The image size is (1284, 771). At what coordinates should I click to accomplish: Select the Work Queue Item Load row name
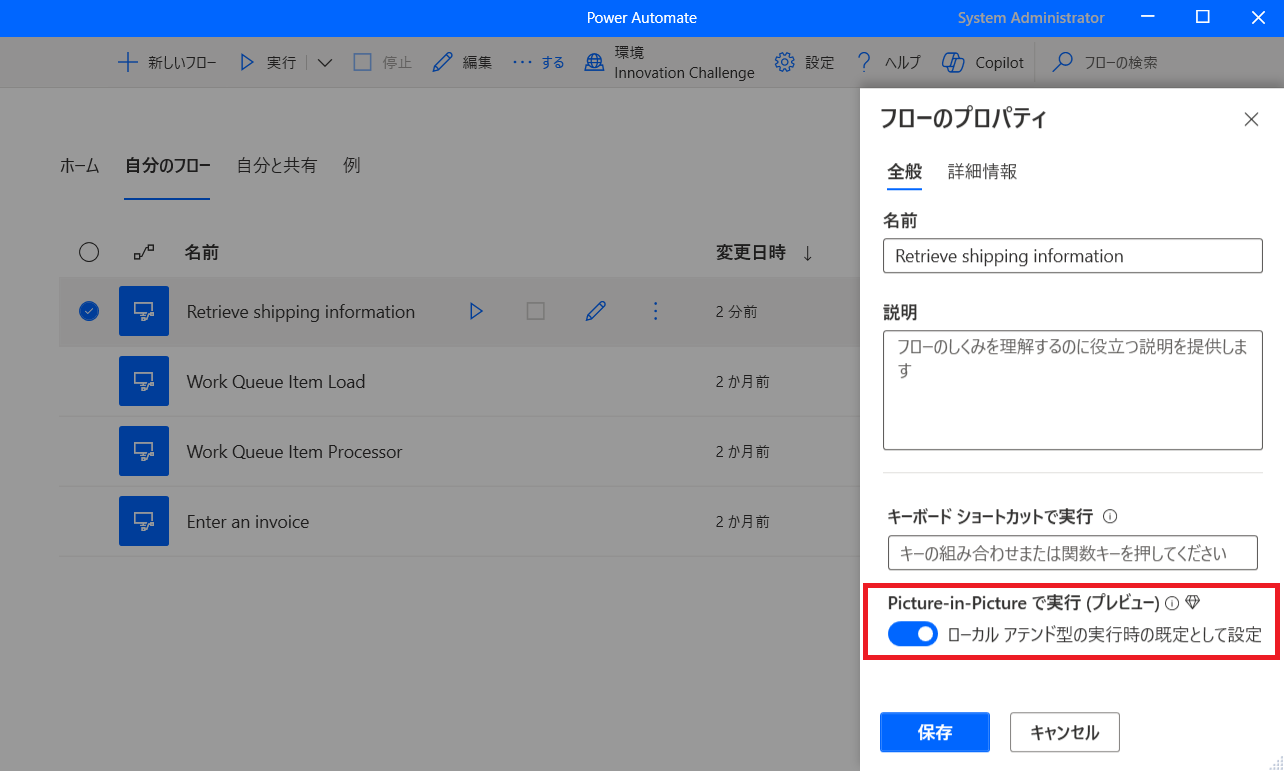[x=276, y=382]
